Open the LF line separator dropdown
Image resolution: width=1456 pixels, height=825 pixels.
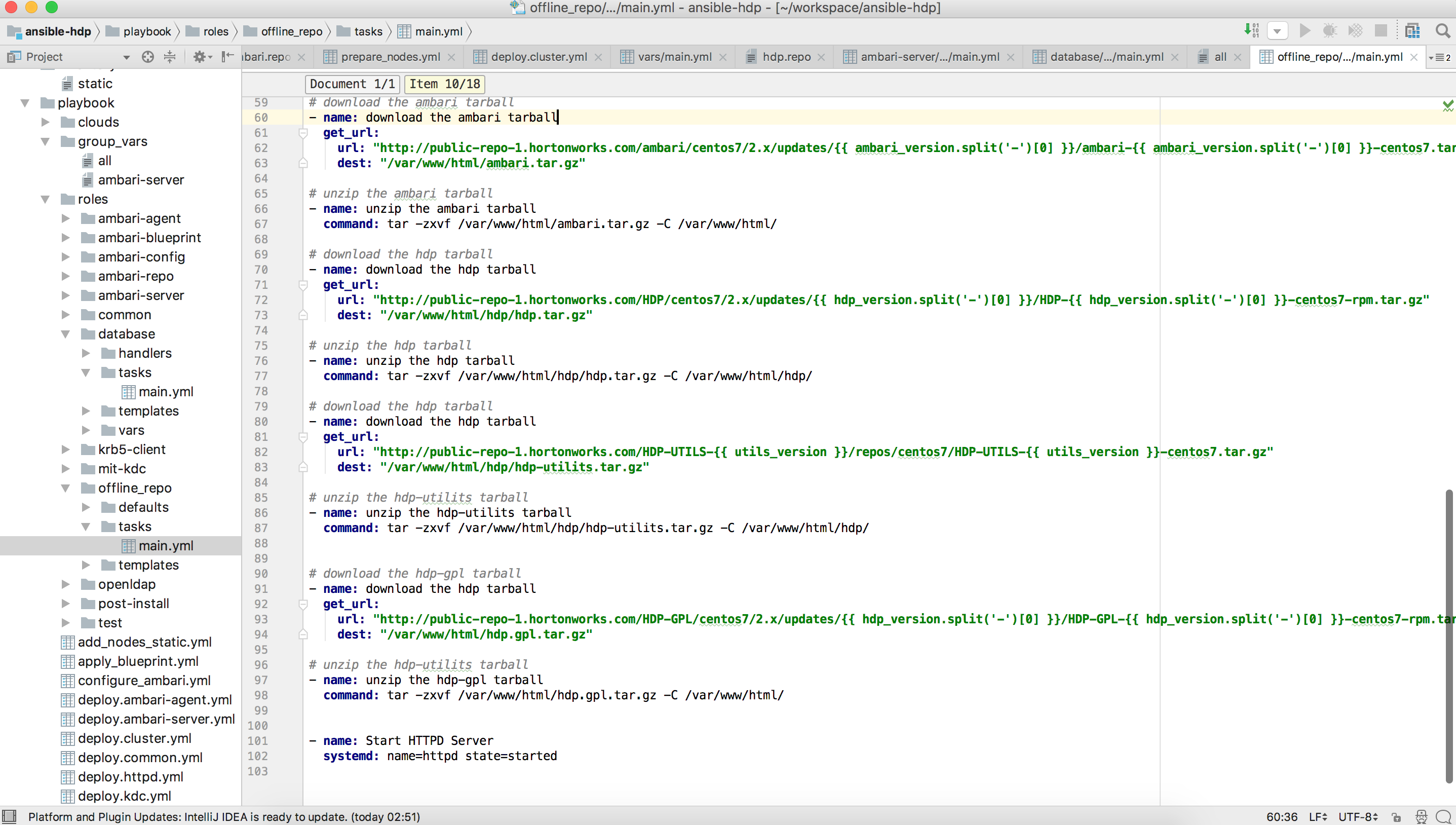pyautogui.click(x=1318, y=816)
